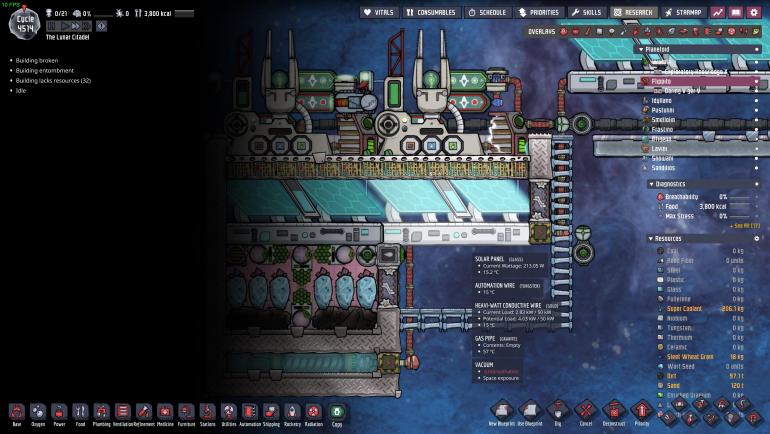The width and height of the screenshot is (770, 434).
Task: Select the Cancel tool
Action: (585, 412)
